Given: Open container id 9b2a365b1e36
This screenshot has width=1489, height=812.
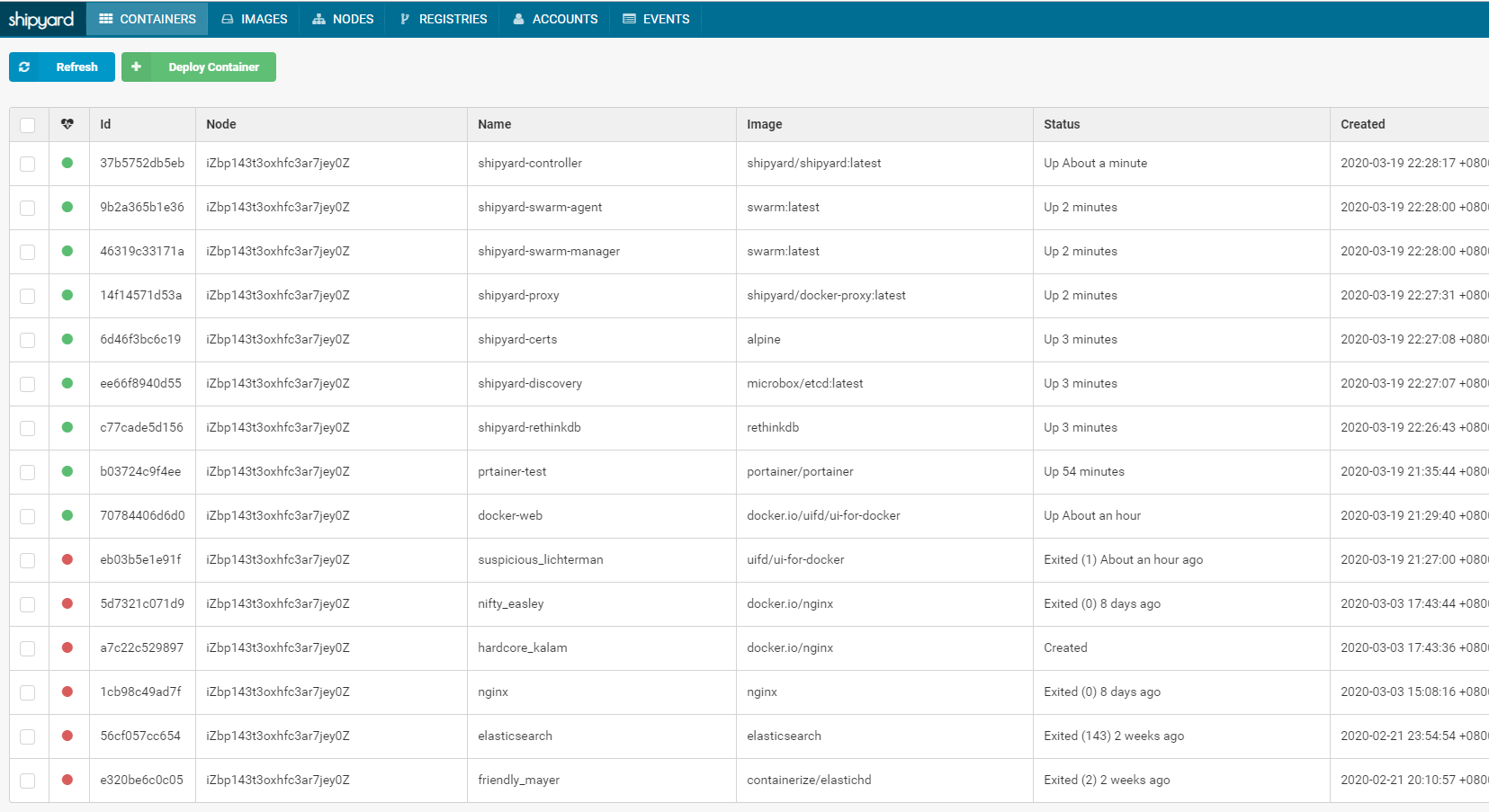Looking at the screenshot, I should [142, 207].
